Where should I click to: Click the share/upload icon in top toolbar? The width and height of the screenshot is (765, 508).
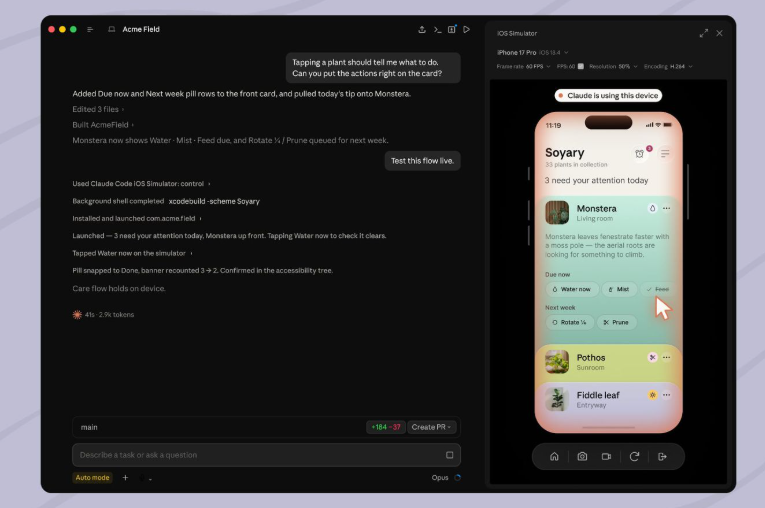(422, 29)
